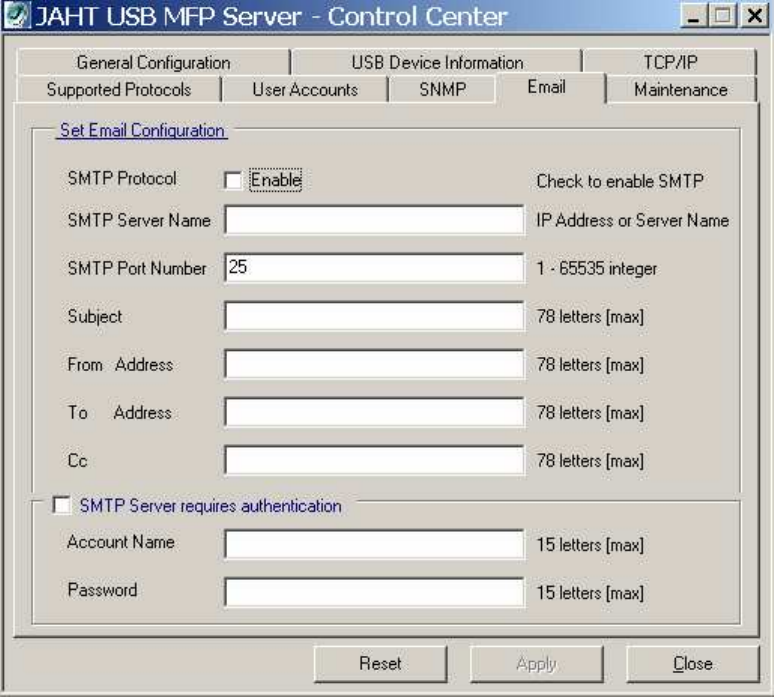The height and width of the screenshot is (697, 774).
Task: Click the app icon in title bar
Action: click(18, 17)
